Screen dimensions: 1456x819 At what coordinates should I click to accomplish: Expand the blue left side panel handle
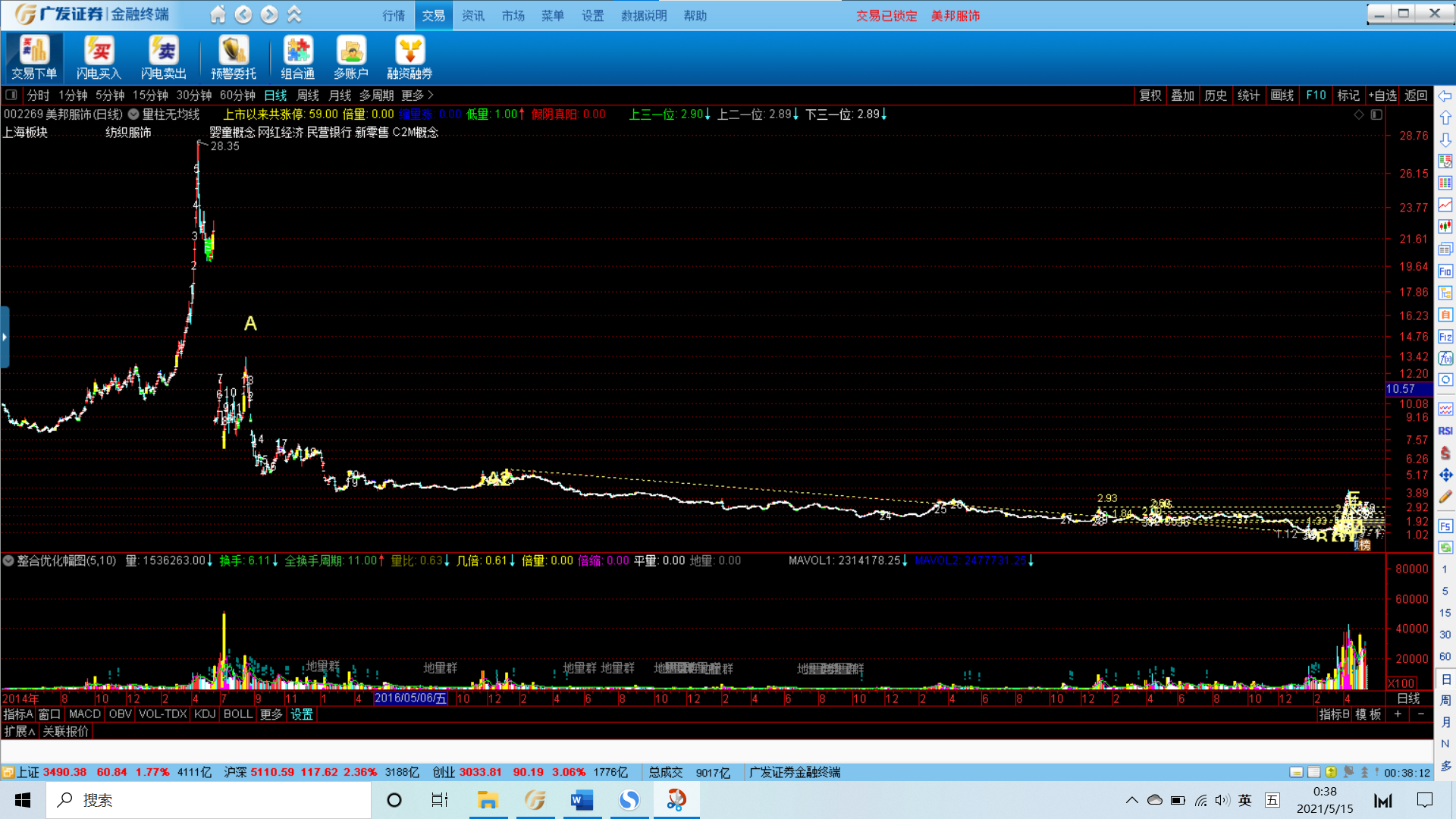5,337
